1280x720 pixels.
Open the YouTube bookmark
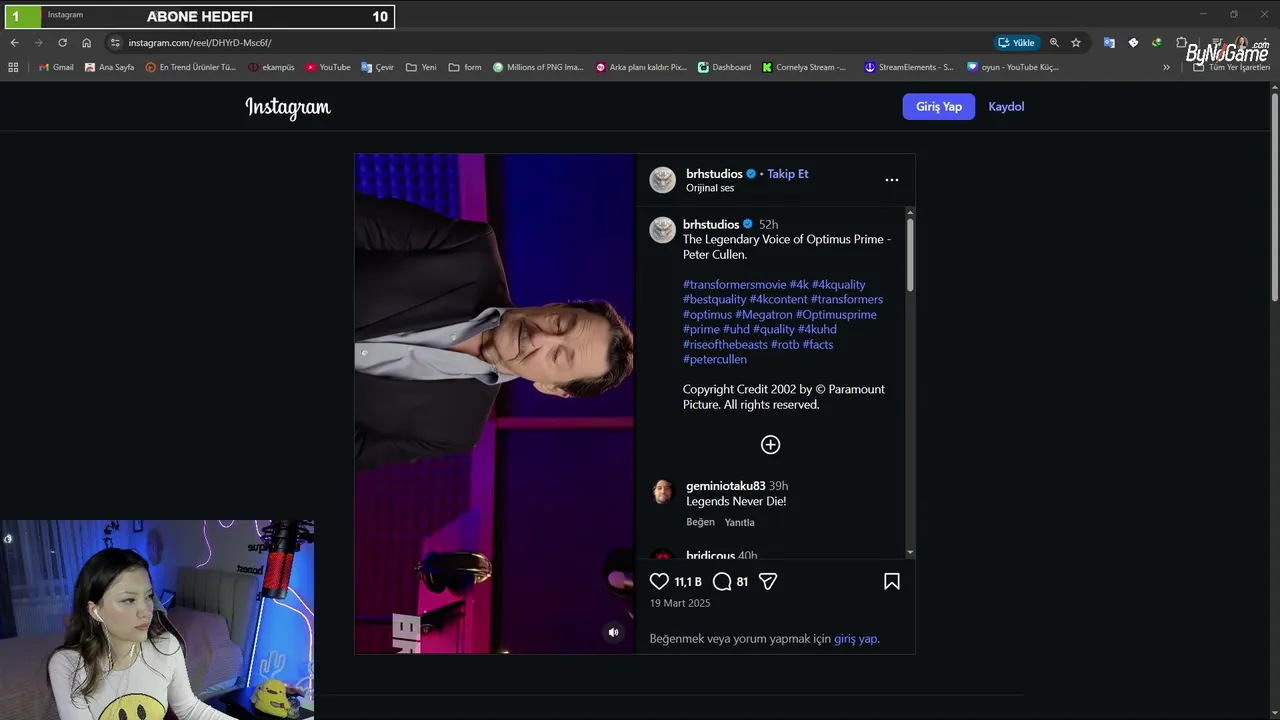328,67
